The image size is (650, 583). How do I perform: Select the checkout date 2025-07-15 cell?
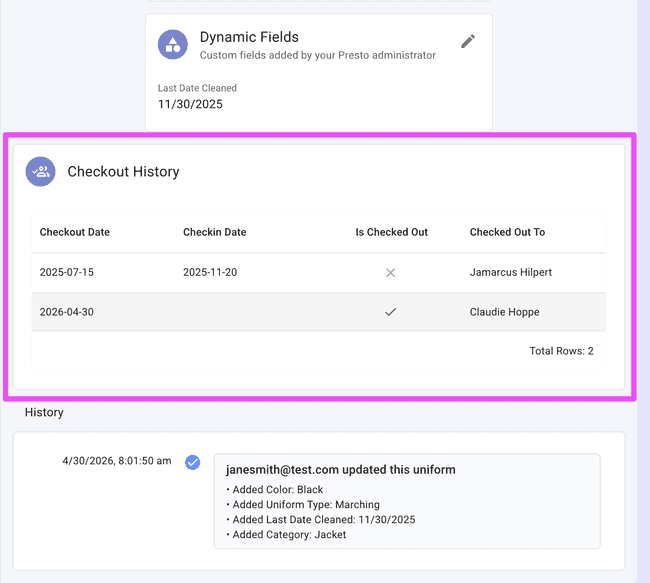tap(67, 272)
